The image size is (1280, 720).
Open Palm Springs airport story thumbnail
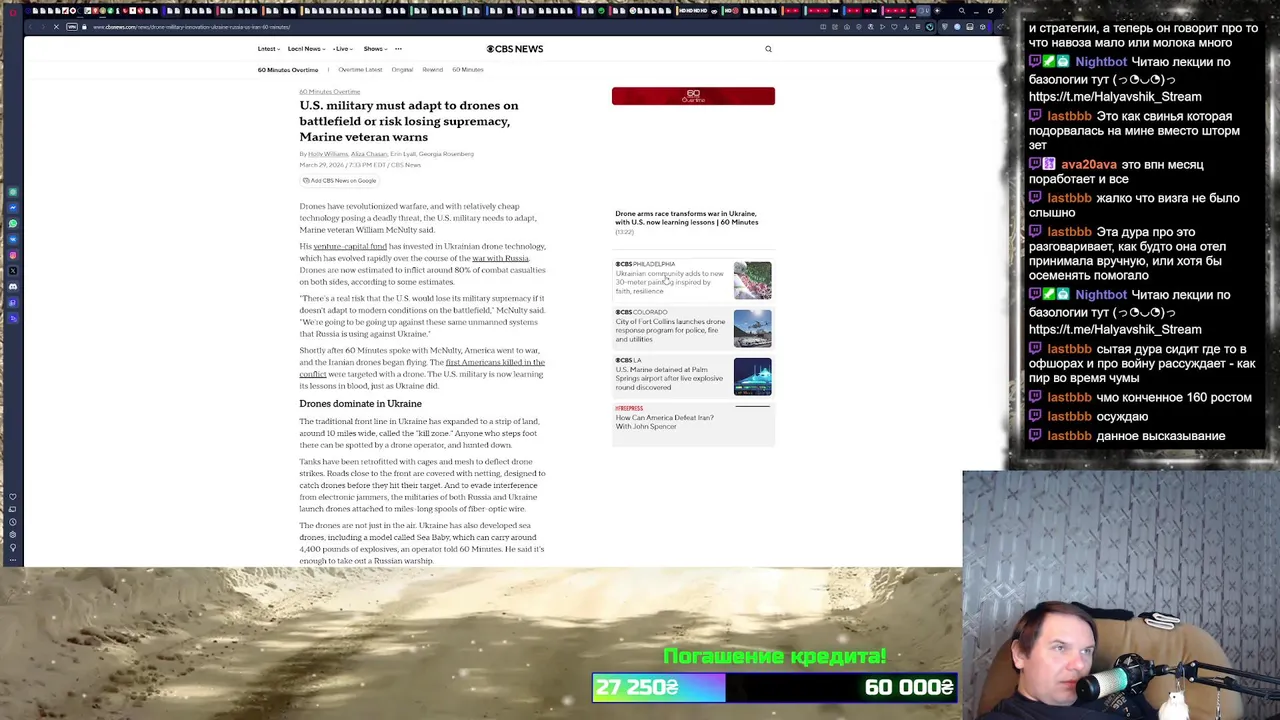(752, 377)
